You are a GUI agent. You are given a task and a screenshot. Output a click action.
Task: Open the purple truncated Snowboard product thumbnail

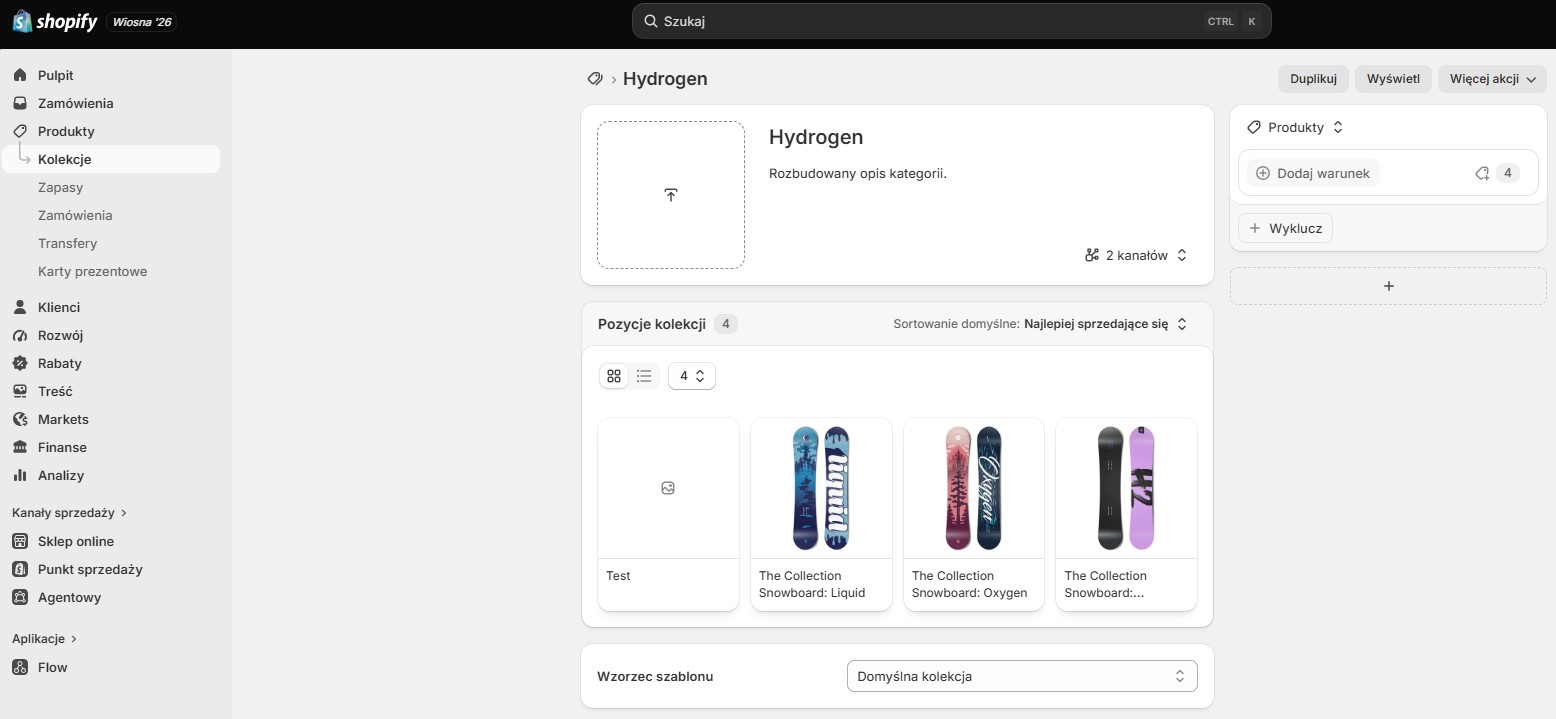tap(1126, 488)
